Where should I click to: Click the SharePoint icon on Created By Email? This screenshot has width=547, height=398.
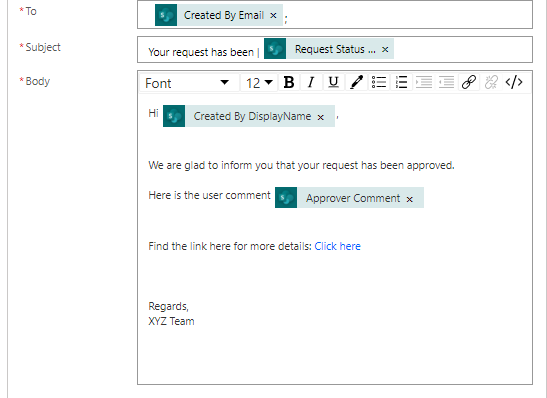pyautogui.click(x=166, y=15)
